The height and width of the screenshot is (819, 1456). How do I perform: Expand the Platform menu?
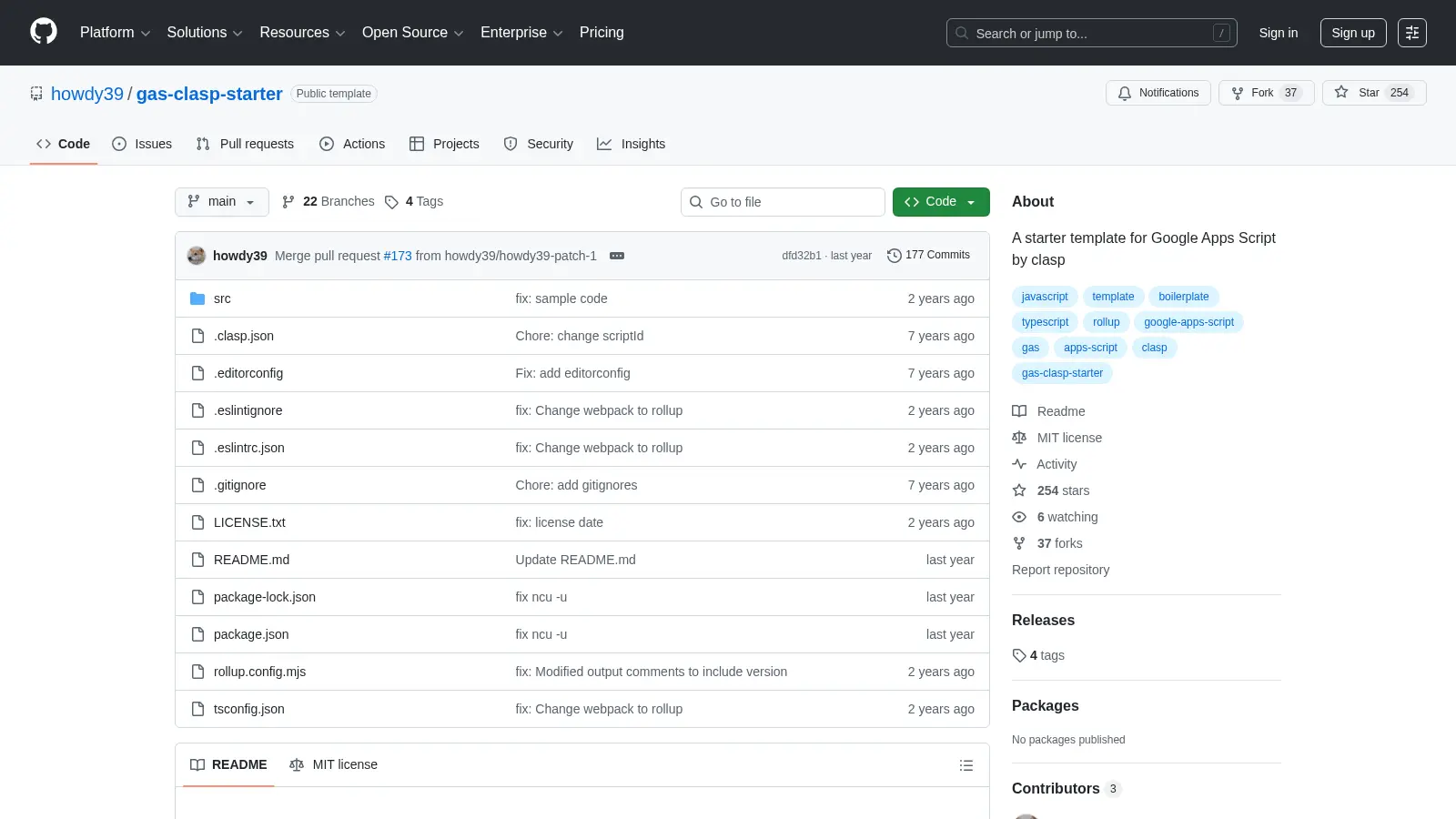tap(115, 33)
